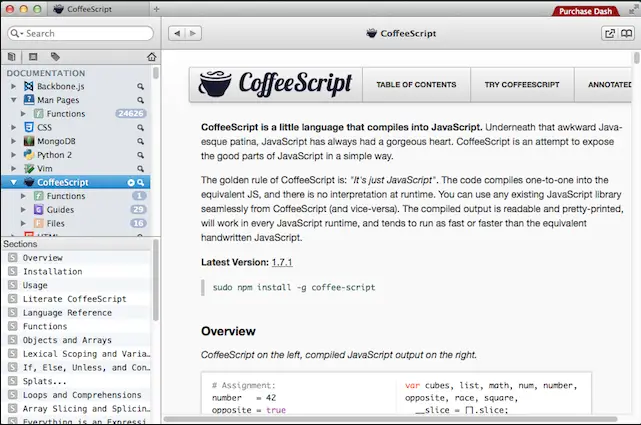Image resolution: width=641 pixels, height=425 pixels.
Task: Click the CoffeeScript cup logo on page
Action: [215, 84]
